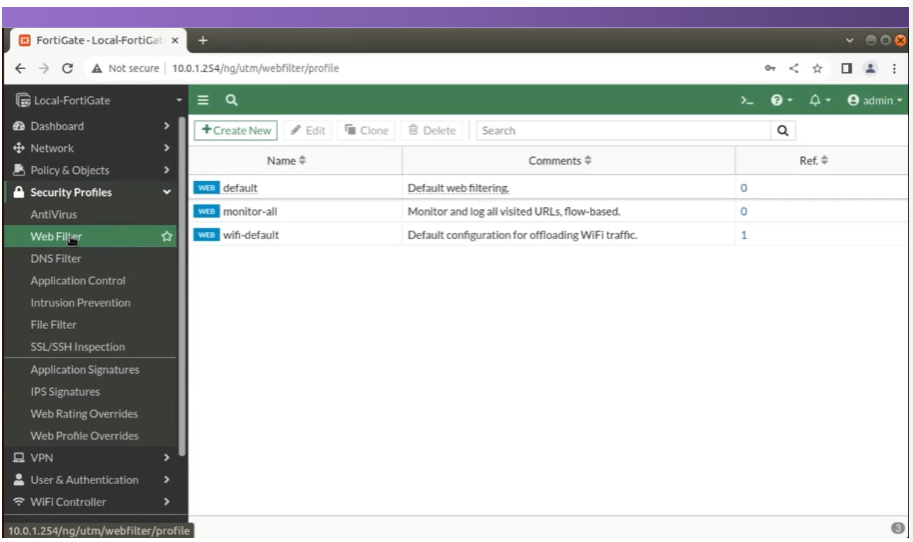Click the Create New button
913x542 pixels.
point(236,130)
